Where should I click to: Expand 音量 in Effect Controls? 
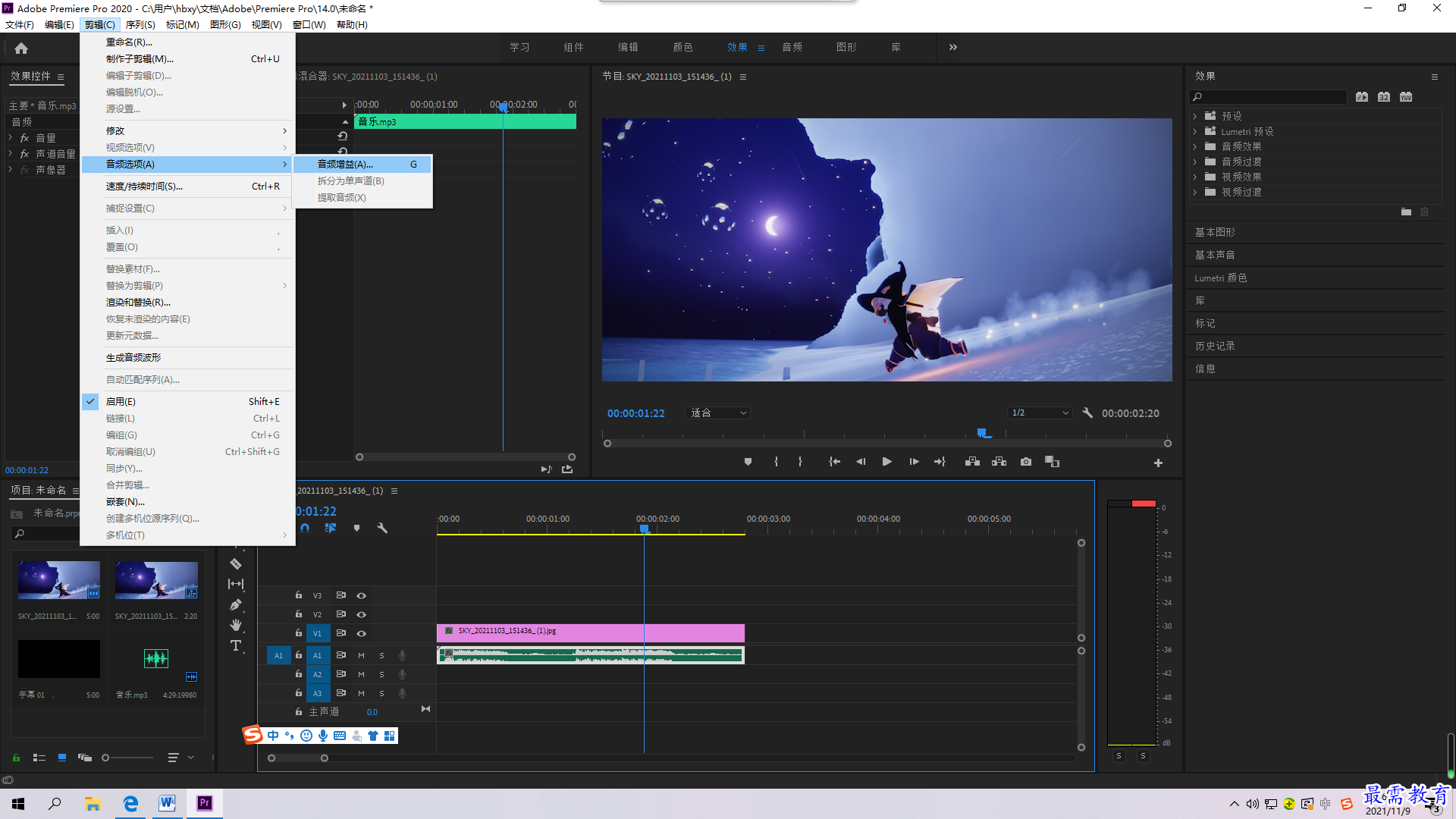[11, 138]
